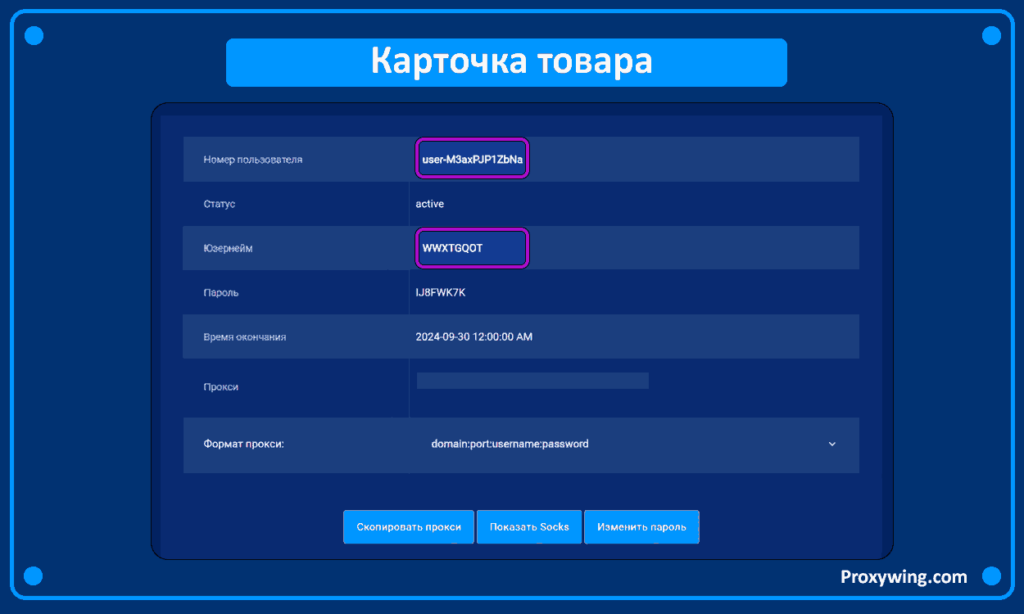Select the user-M3axPJP1ZbNa user number value
The image size is (1024, 614).
(x=472, y=159)
